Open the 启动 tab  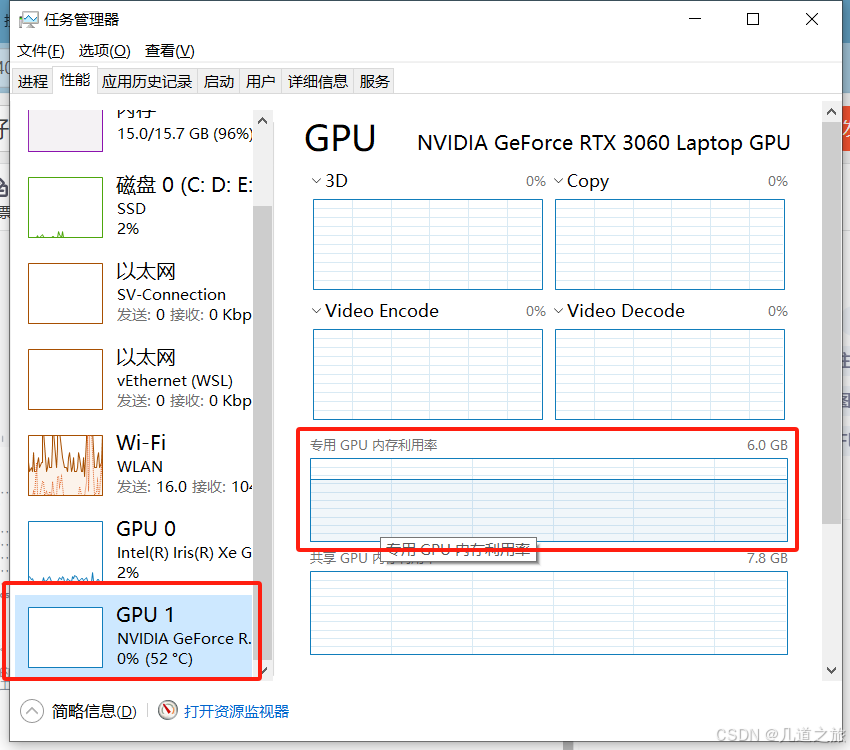click(x=218, y=81)
